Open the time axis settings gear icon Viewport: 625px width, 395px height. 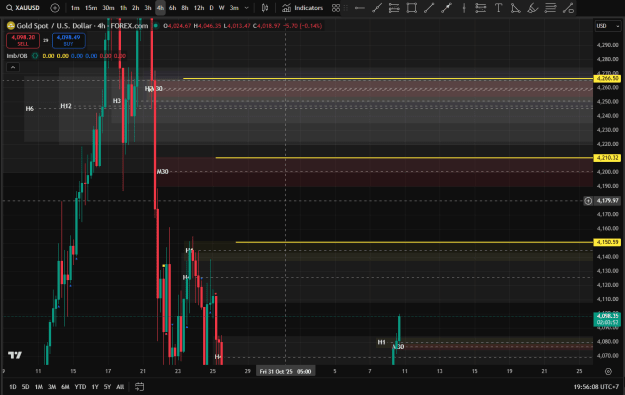[608, 371]
